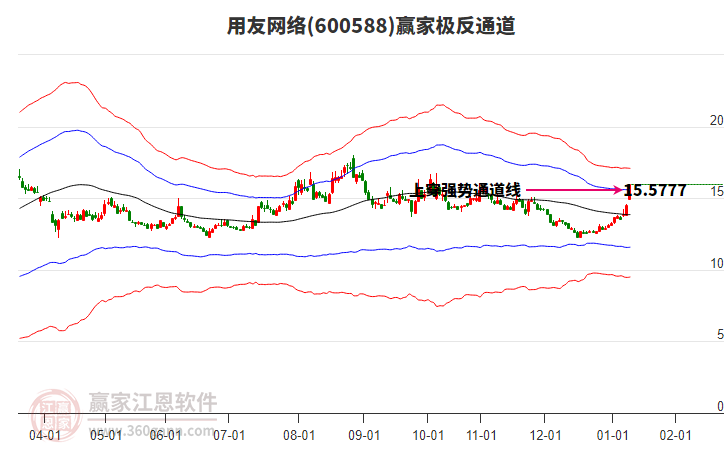Click the y-axis value 15
The width and height of the screenshot is (726, 450).
click(x=716, y=192)
